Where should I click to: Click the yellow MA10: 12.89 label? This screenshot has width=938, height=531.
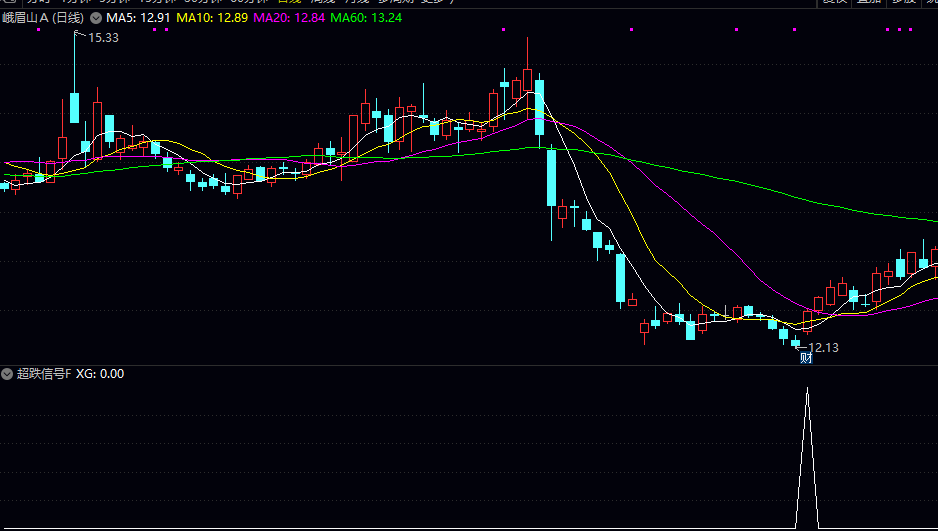tap(212, 18)
